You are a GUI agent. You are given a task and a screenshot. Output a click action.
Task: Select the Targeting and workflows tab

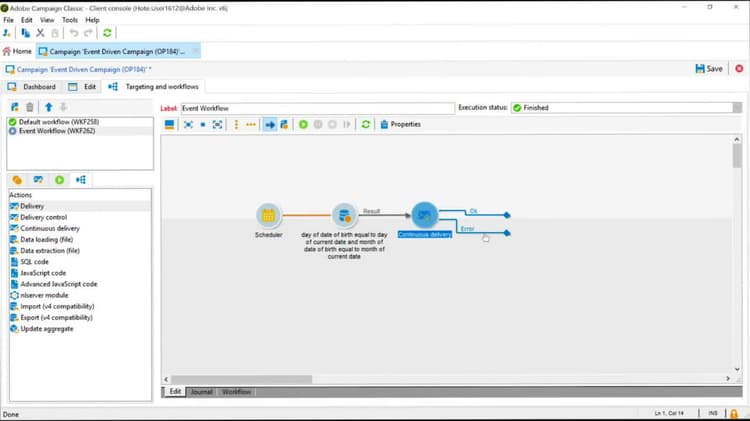click(x=154, y=87)
